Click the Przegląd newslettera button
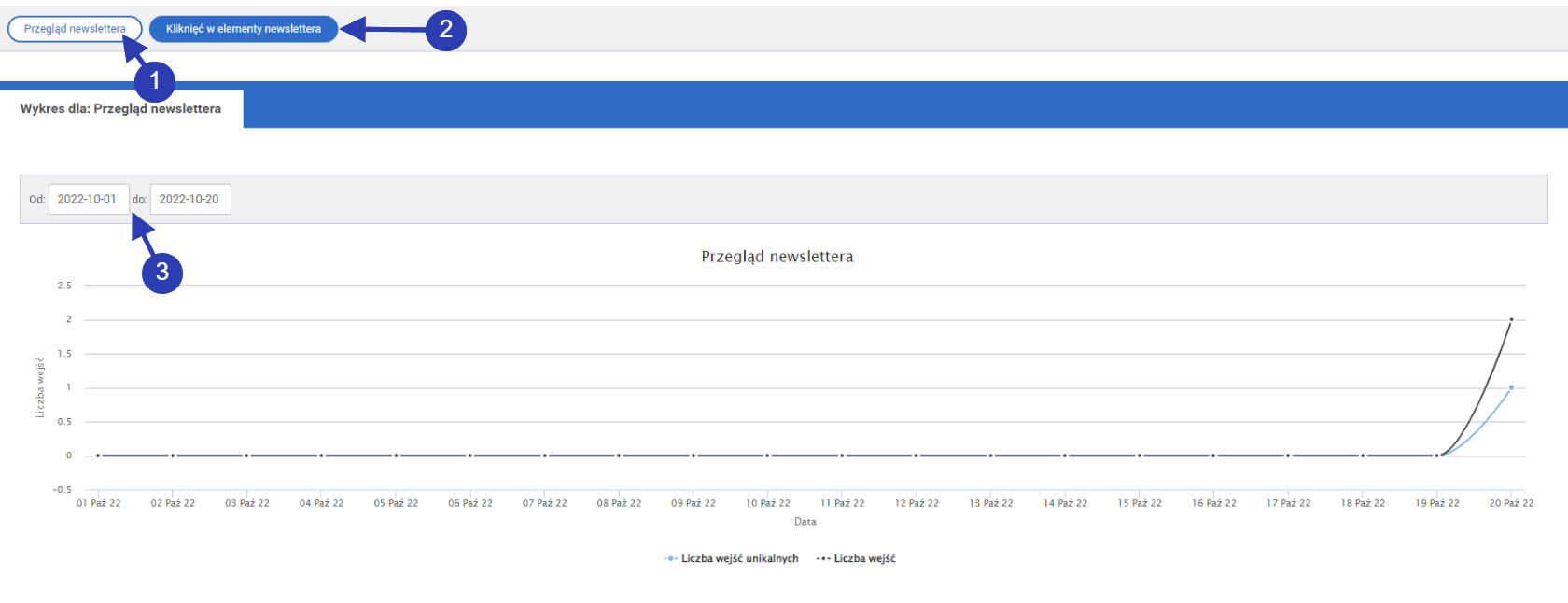The image size is (1568, 603). tap(74, 29)
